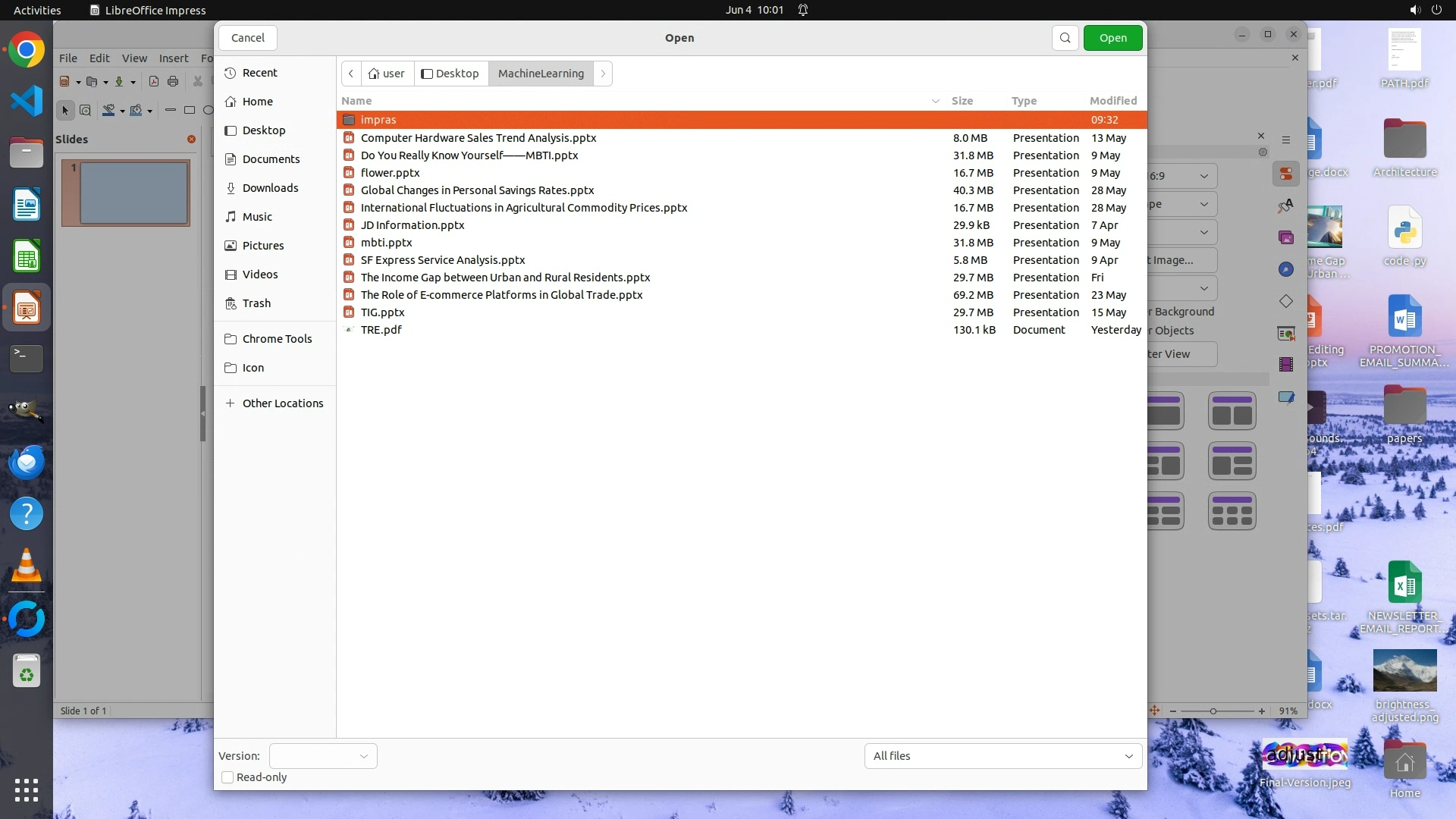Click the Print toolbar icon
Image resolution: width=1456 pixels, height=819 pixels.
click(x=173, y=82)
